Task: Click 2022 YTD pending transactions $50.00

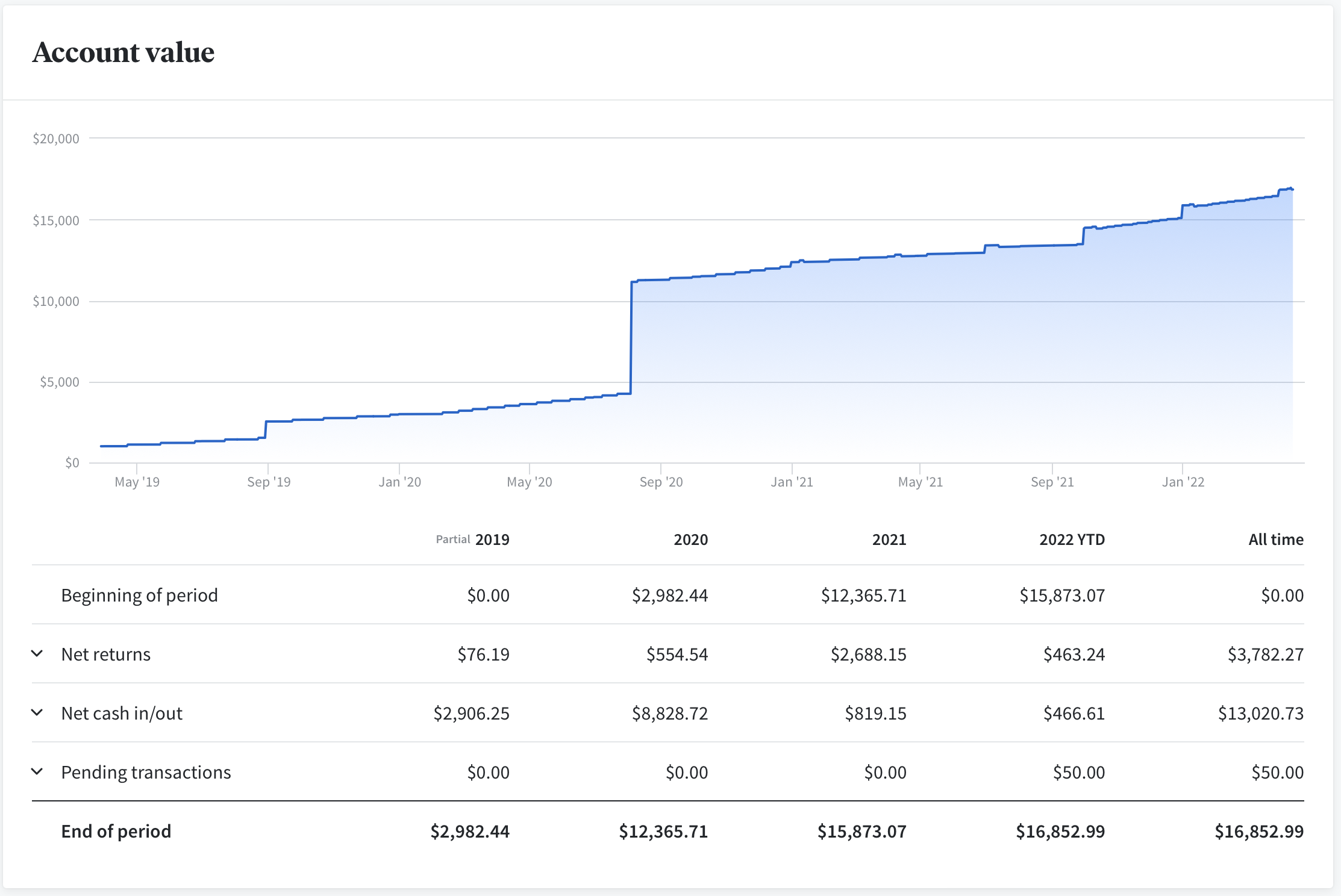Action: pos(1079,772)
